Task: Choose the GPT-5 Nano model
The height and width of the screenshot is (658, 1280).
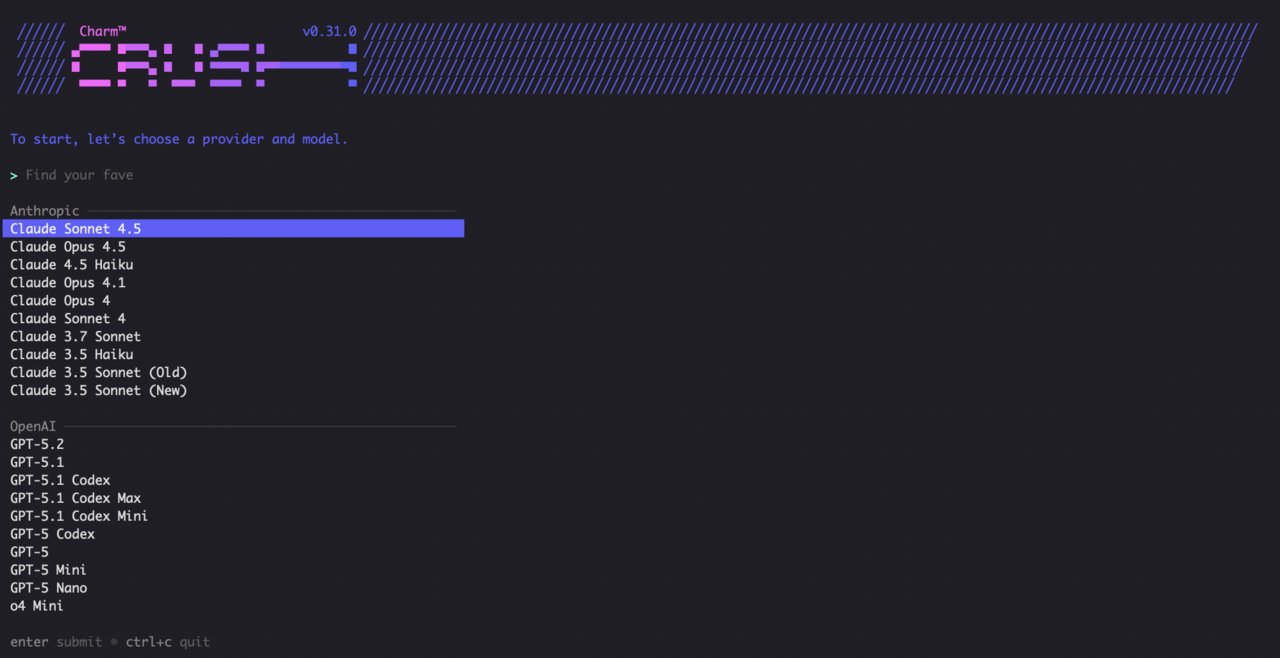Action: (x=49, y=588)
